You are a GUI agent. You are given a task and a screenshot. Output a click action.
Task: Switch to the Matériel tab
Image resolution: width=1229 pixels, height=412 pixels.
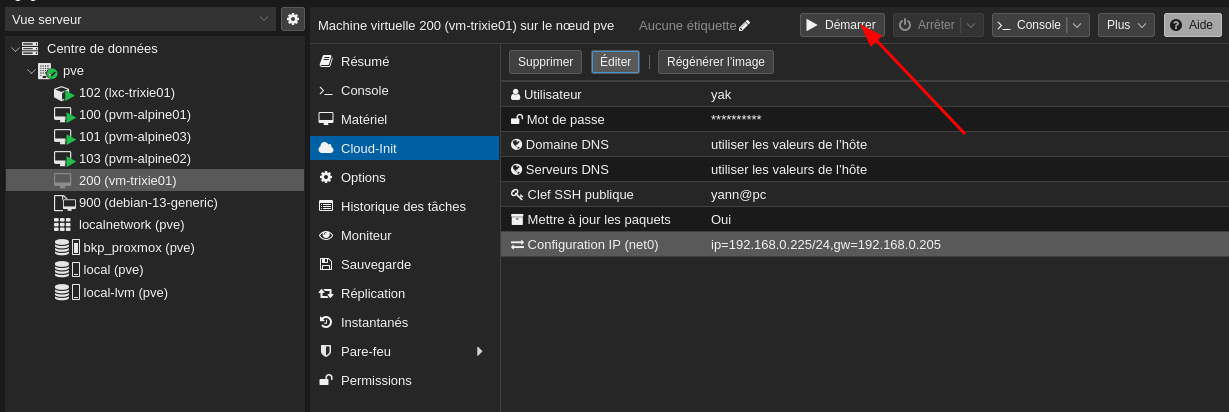point(363,119)
